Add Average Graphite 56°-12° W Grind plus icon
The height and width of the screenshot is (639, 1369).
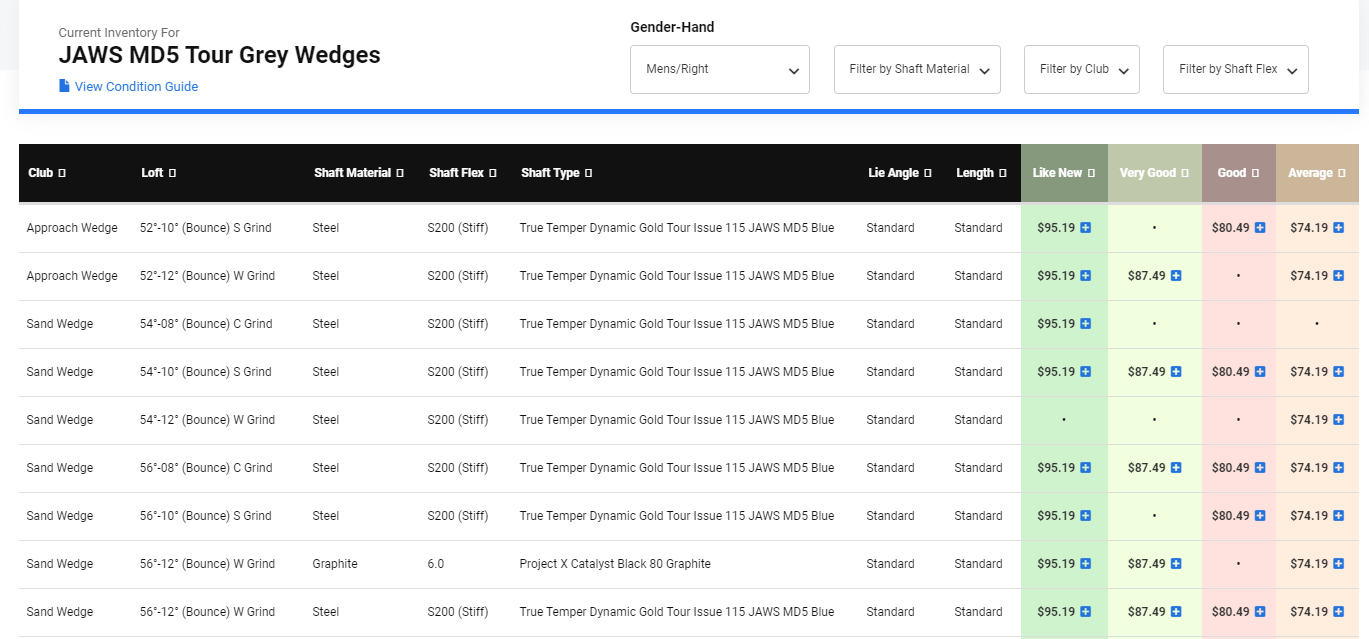[1338, 564]
